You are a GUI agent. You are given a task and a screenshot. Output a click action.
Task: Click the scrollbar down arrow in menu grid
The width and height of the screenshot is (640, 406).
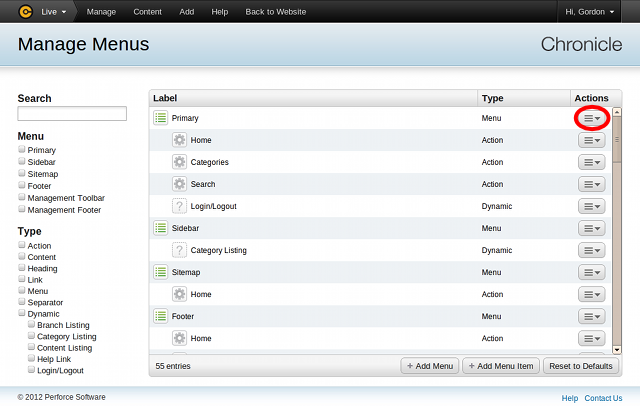coord(617,350)
